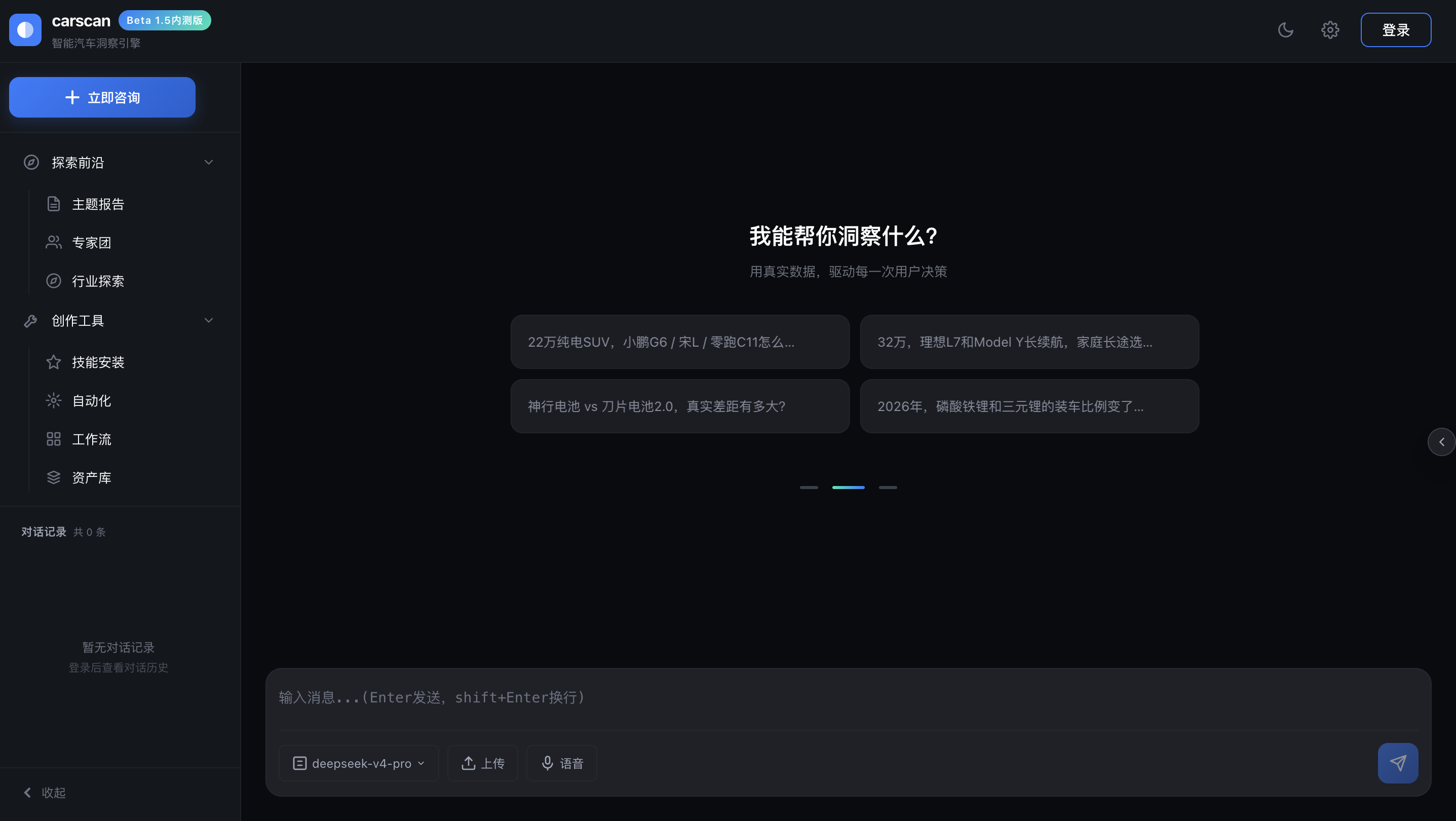
Task: Click the 行业探索 compass icon
Action: point(54,281)
